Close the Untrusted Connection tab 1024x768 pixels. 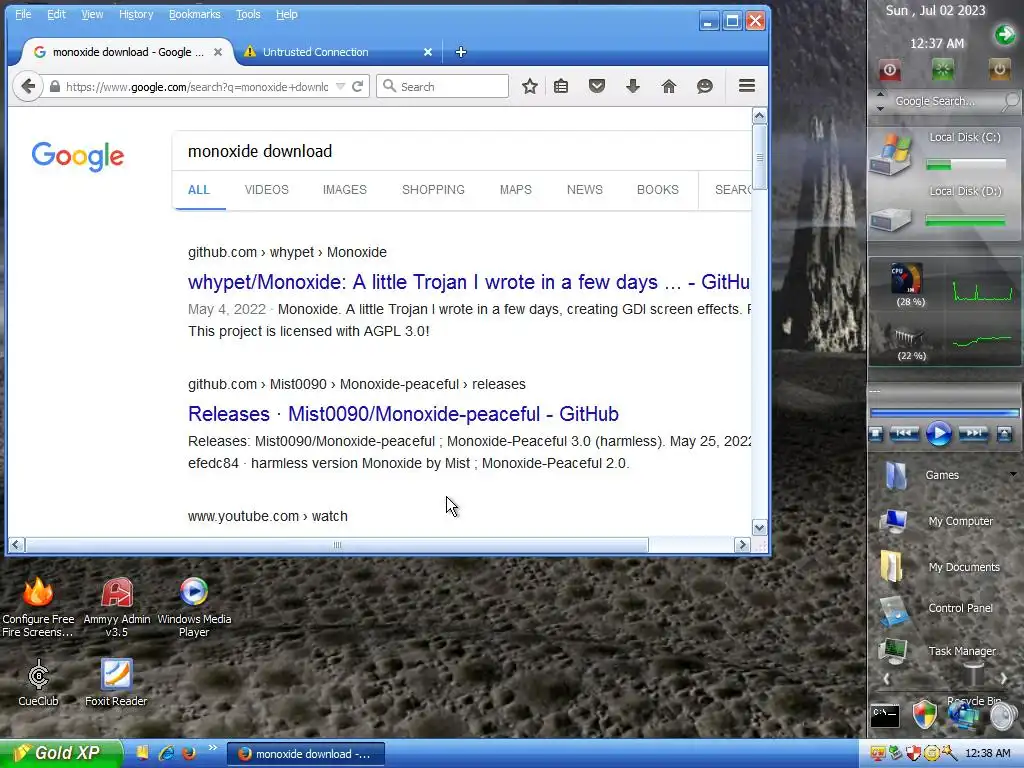[428, 52]
